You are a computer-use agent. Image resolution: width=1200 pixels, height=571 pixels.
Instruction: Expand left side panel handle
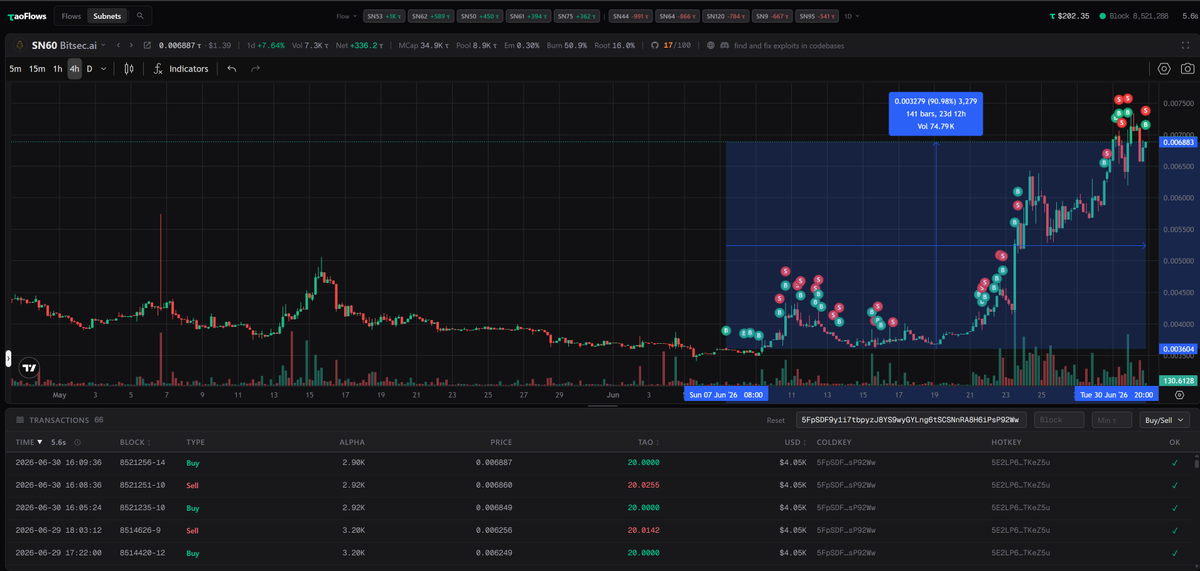[x=8, y=357]
